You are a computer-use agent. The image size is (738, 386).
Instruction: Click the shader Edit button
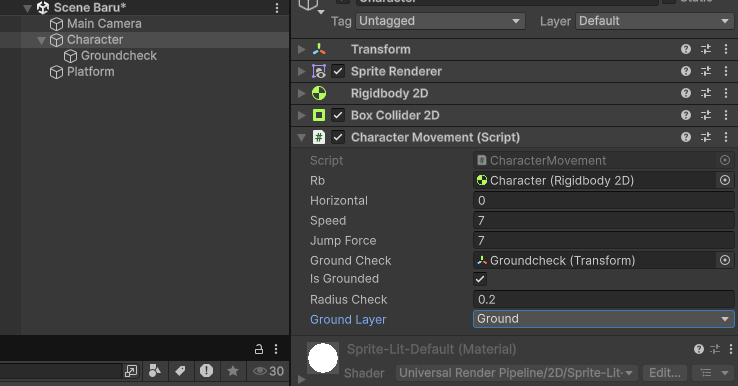tap(665, 373)
